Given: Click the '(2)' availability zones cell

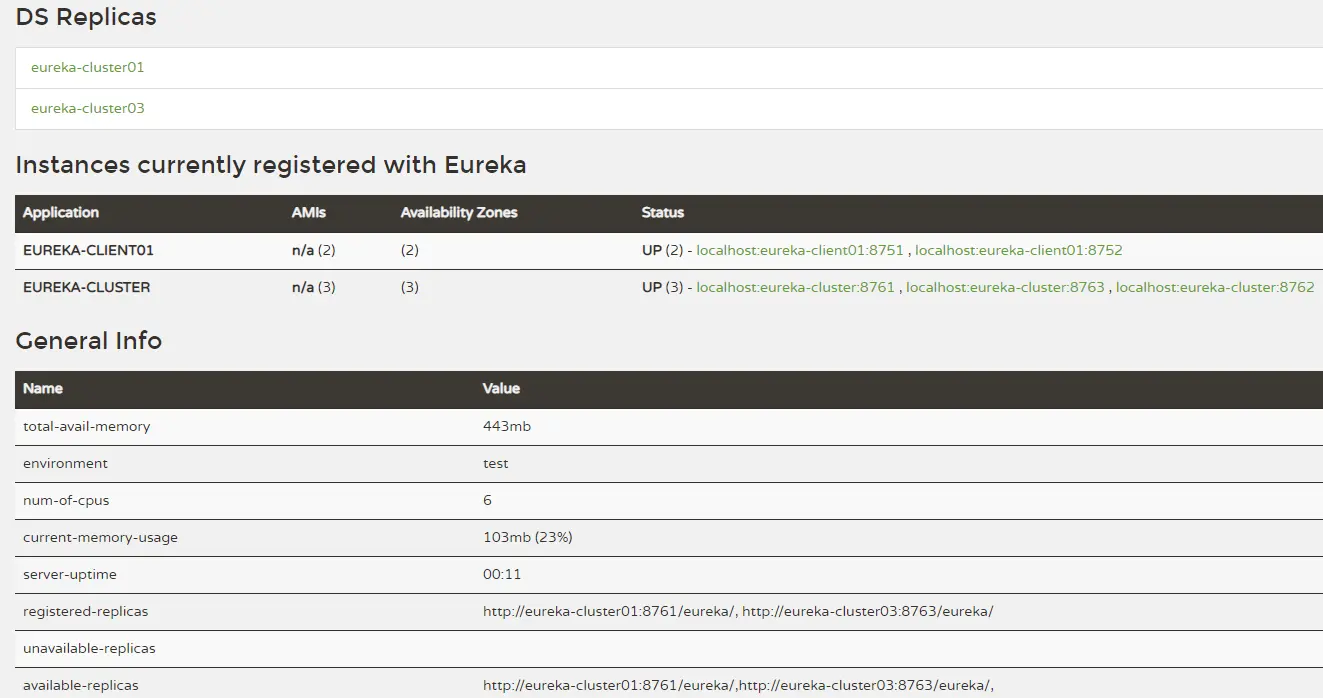Looking at the screenshot, I should point(410,250).
